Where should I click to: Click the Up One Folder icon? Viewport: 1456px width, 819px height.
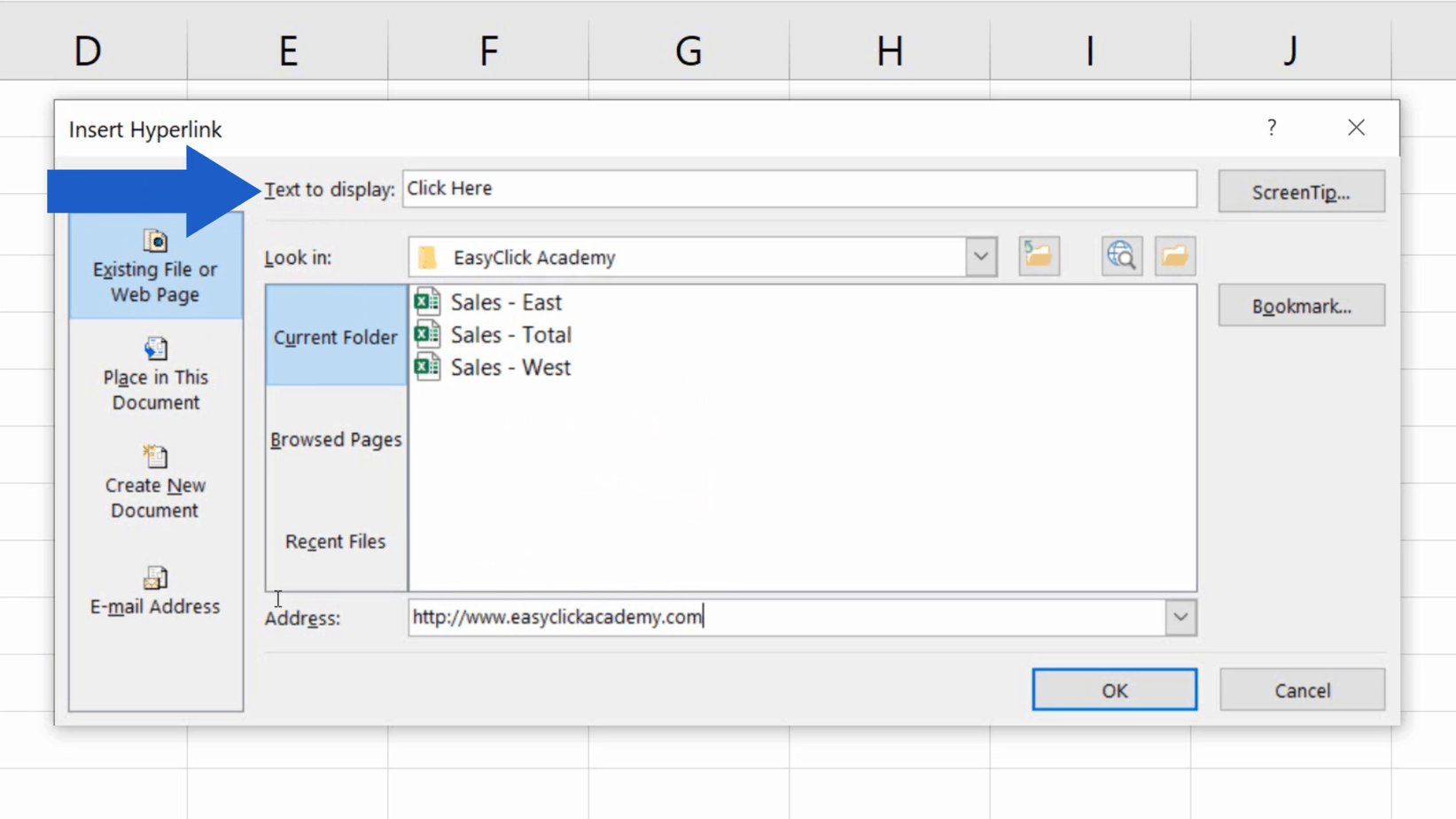coord(1038,256)
